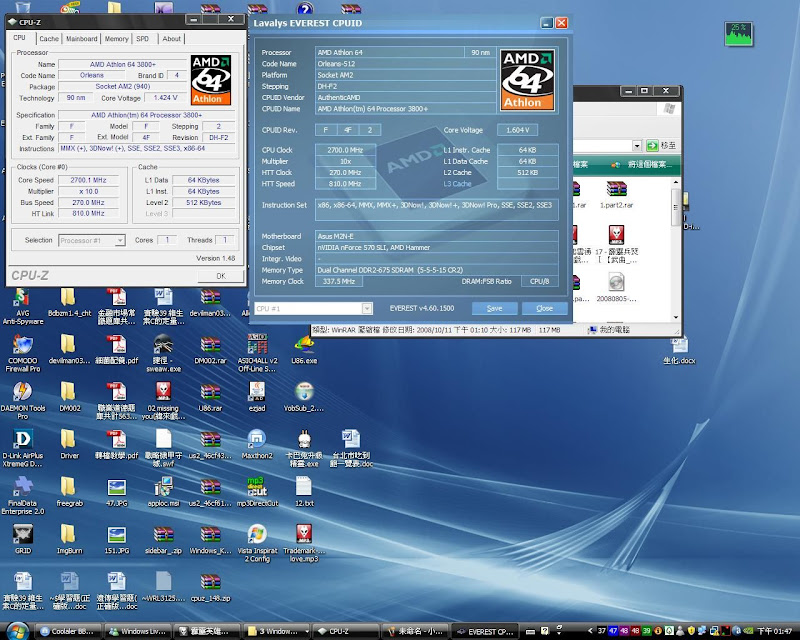
Task: Click the taskbar clock
Action: (774, 631)
